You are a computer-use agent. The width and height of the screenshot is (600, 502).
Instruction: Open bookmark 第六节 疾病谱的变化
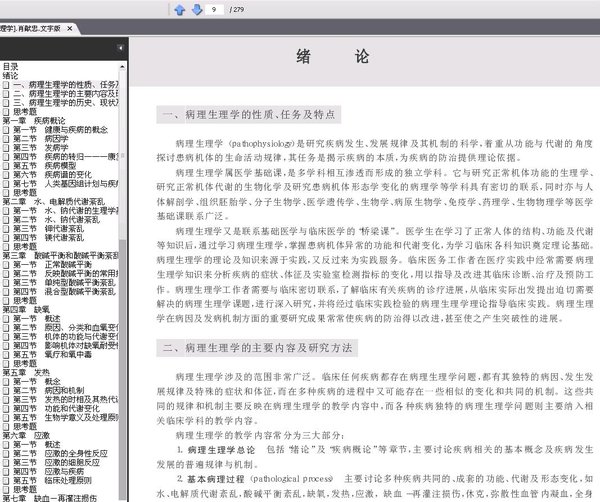click(x=52, y=174)
